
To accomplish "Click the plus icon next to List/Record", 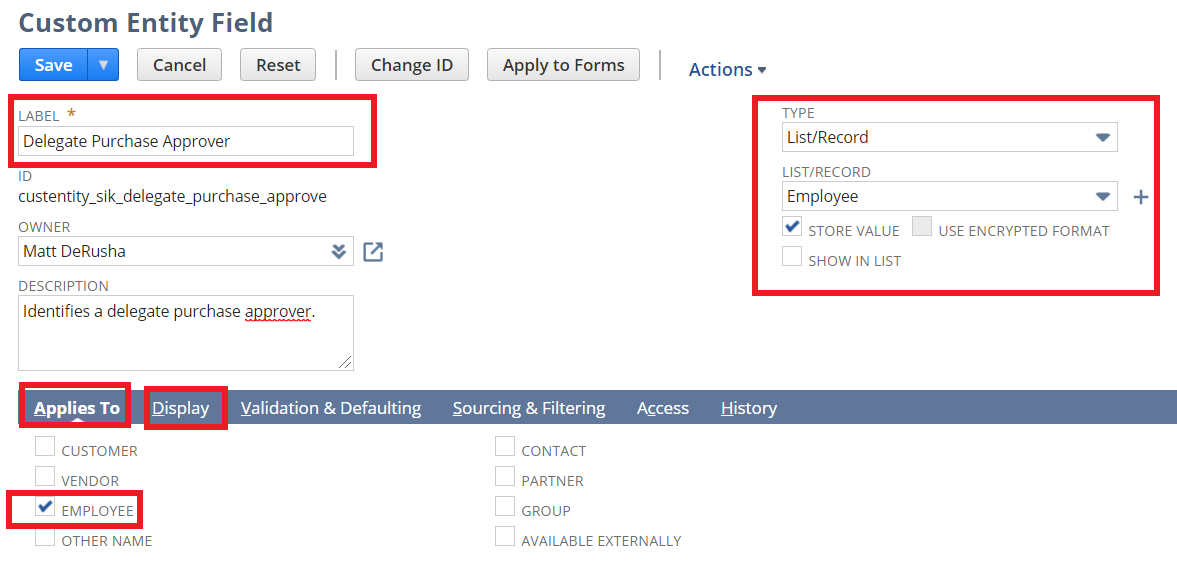I will tap(1140, 197).
